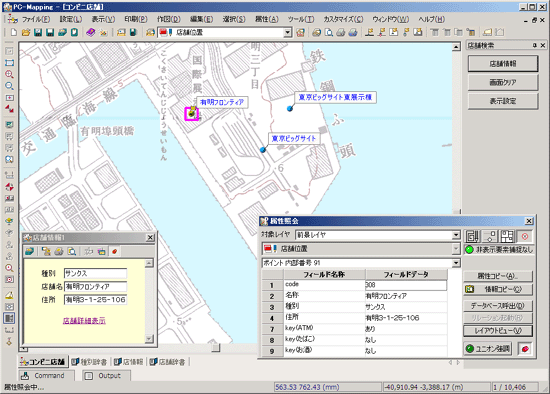Click the yellow ruler triangle icon in left toolbar
This screenshot has height=394, width=550.
(x=9, y=295)
